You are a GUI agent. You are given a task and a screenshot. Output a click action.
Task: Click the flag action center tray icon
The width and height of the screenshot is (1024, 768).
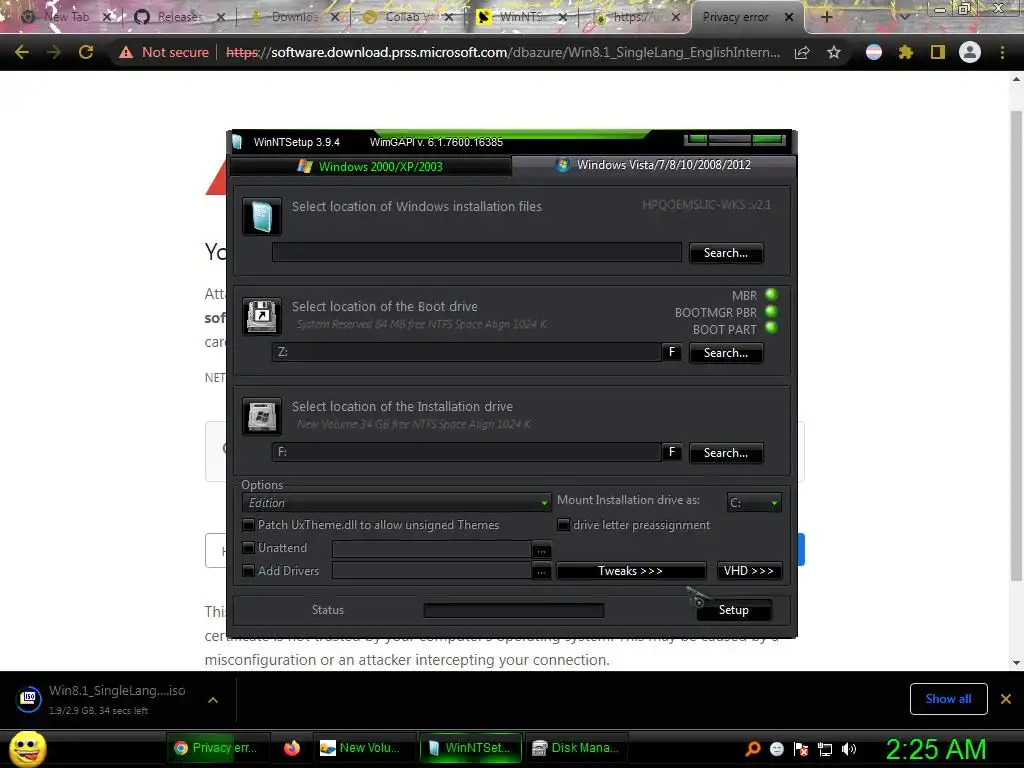tap(801, 749)
